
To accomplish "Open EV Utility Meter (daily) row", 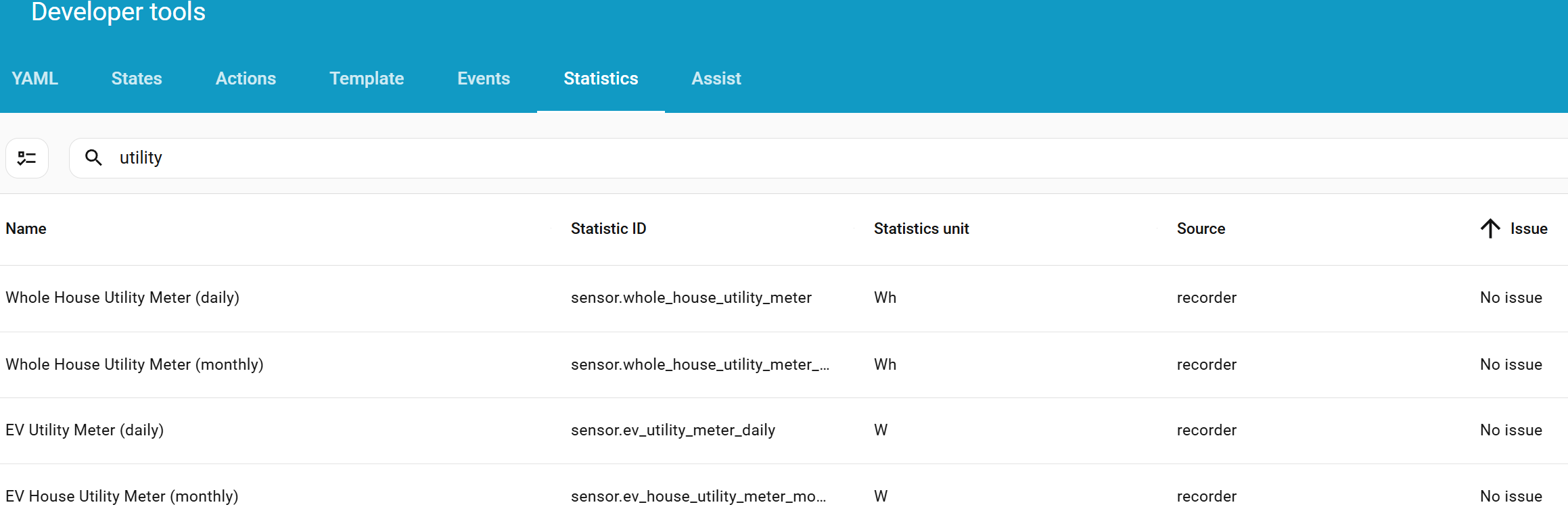I will pyautogui.click(x=85, y=430).
